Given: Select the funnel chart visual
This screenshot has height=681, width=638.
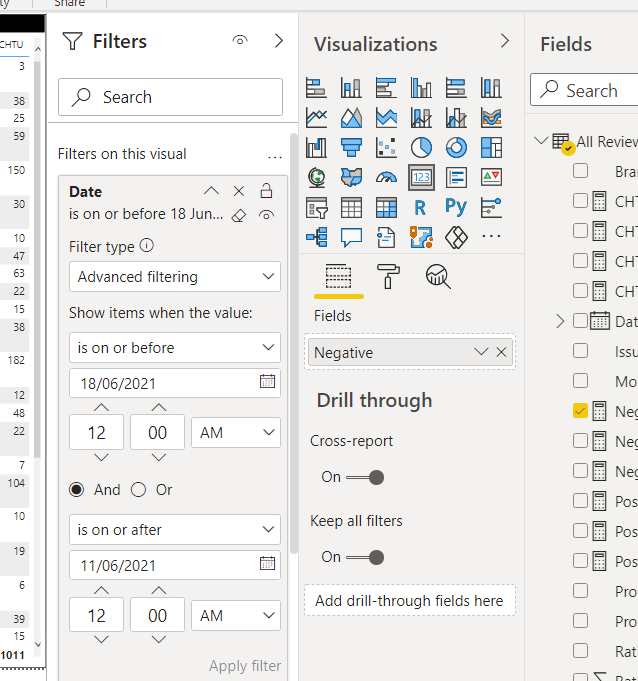Looking at the screenshot, I should pyautogui.click(x=351, y=148).
